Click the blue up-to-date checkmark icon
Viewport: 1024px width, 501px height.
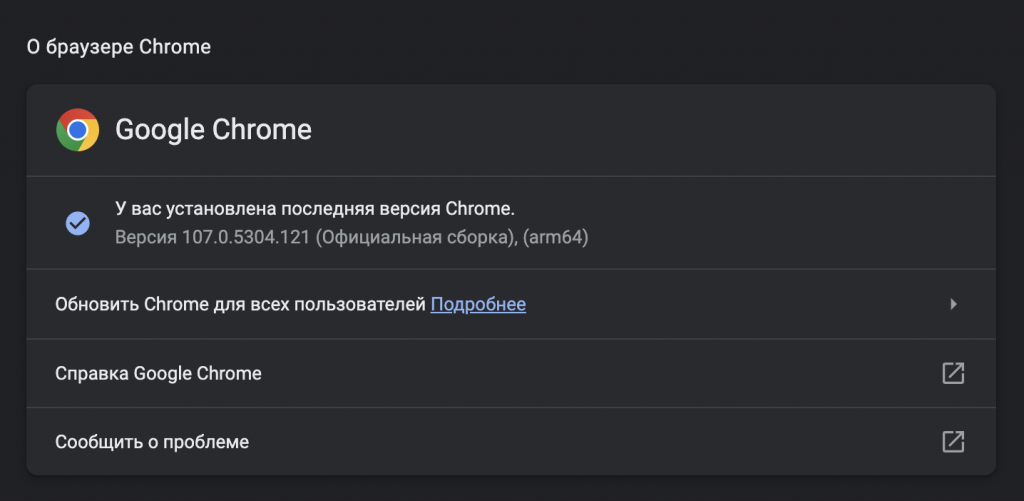click(x=77, y=223)
